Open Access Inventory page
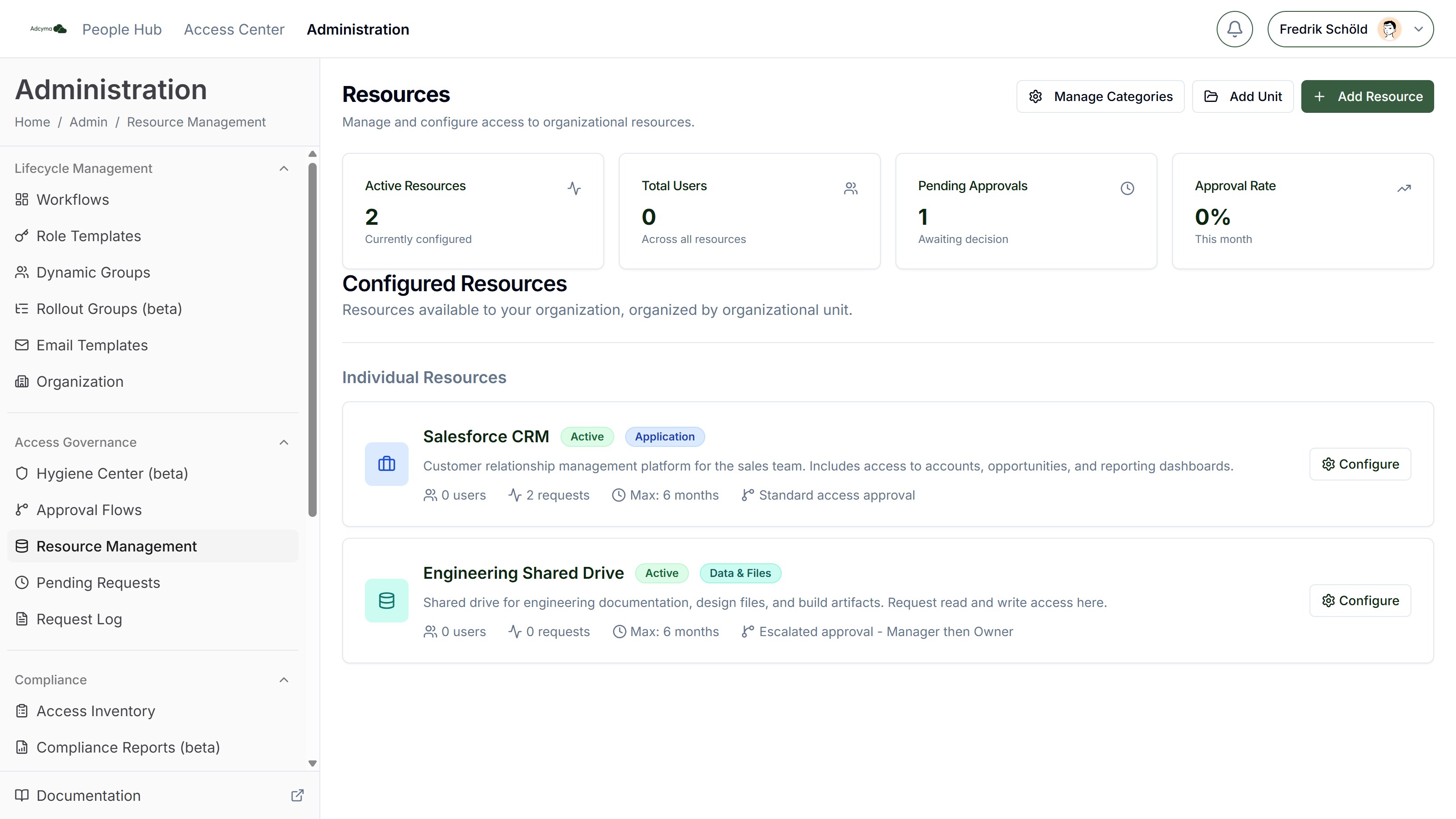Screen dimensions: 1456x819 pos(152,710)
